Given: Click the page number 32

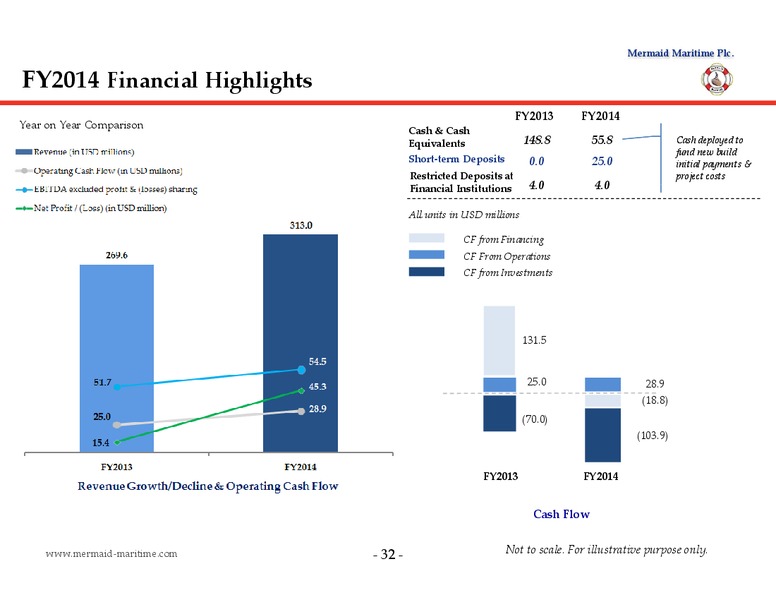Looking at the screenshot, I should [388, 554].
